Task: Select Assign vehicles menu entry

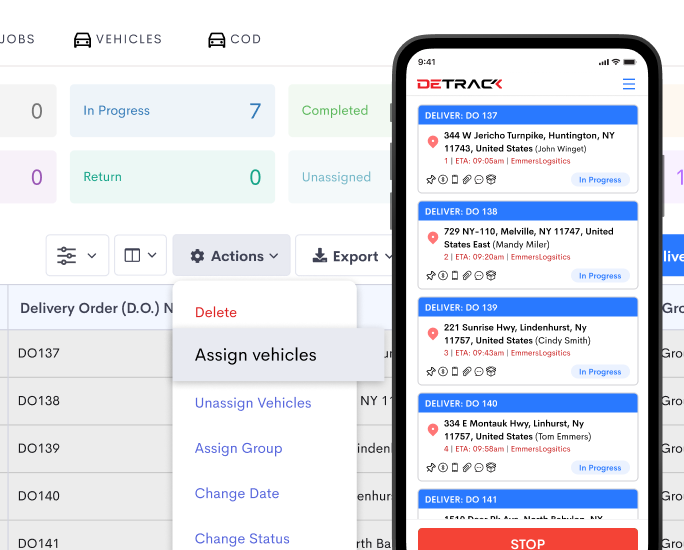Action: [x=278, y=355]
